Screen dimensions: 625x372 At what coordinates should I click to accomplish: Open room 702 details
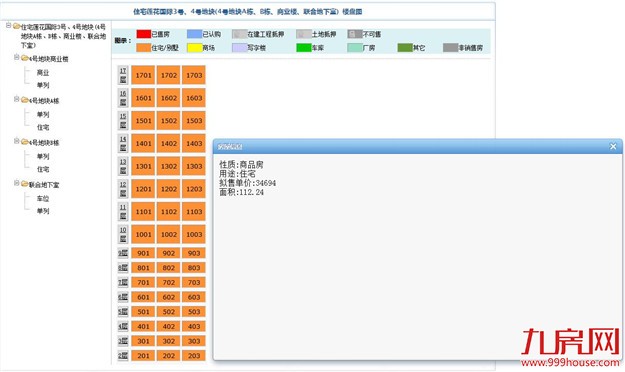(x=169, y=282)
